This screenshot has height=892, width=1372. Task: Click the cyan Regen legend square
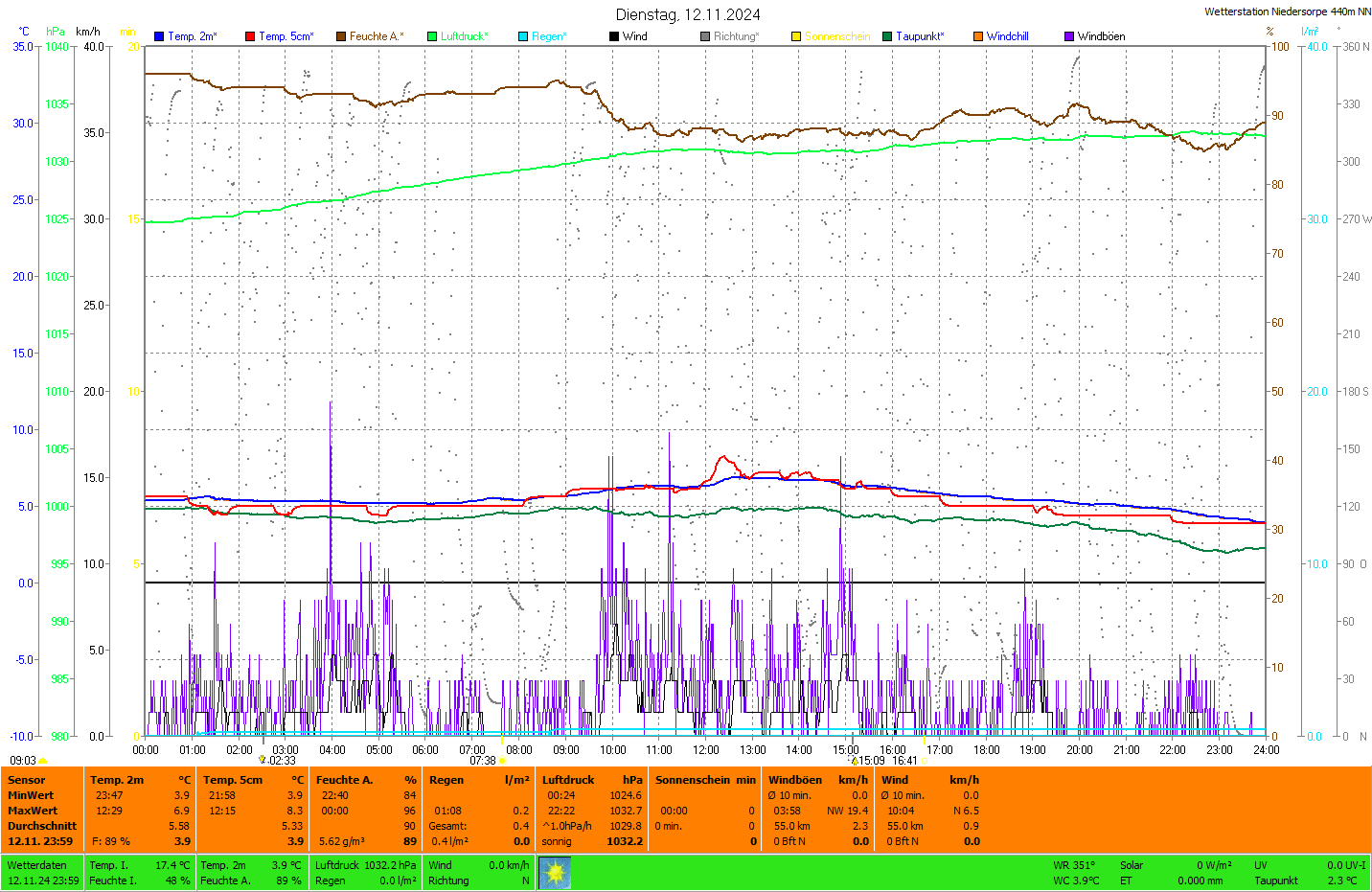tap(523, 36)
